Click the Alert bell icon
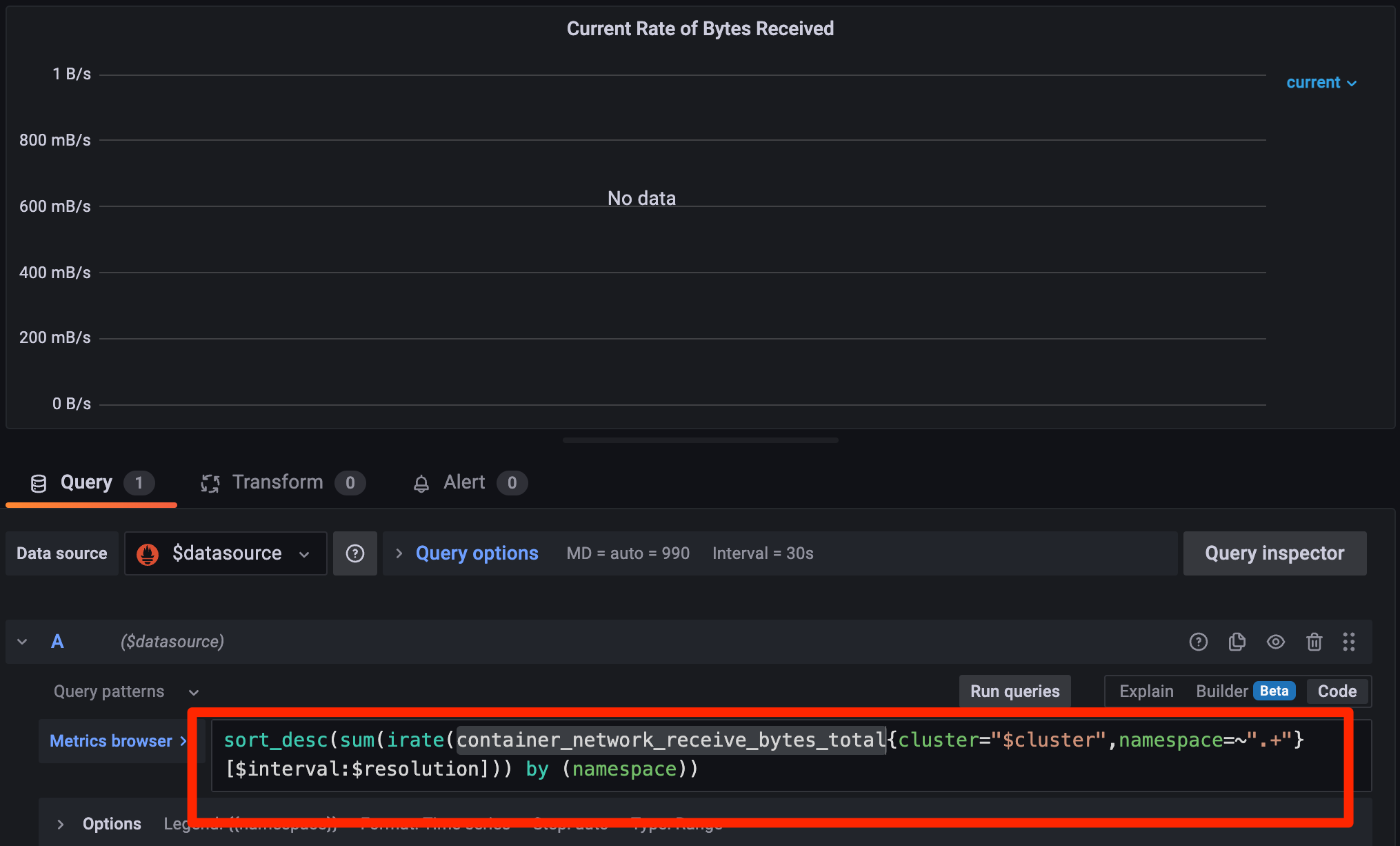This screenshot has height=846, width=1400. point(421,482)
